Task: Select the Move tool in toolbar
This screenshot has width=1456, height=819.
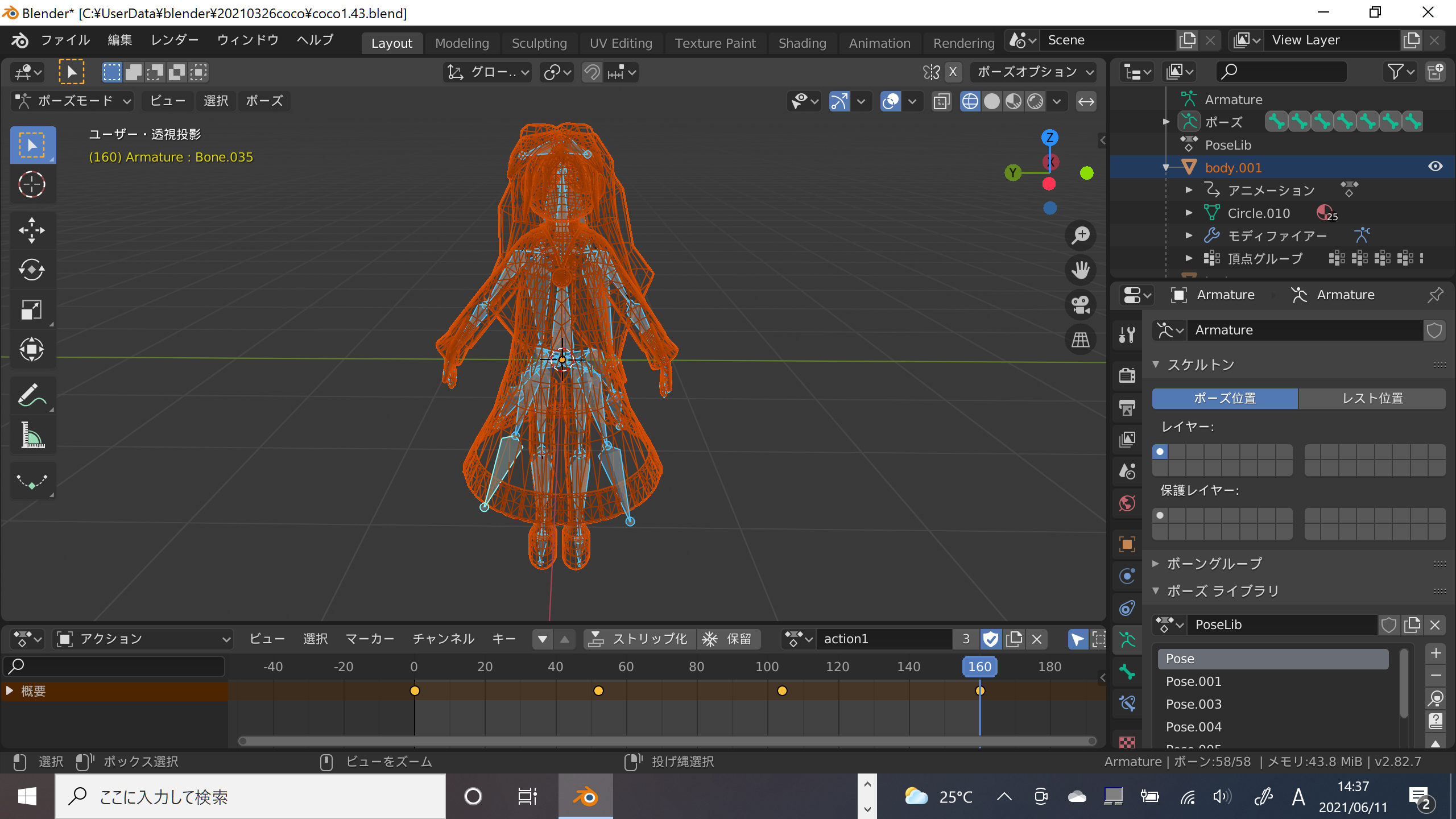Action: [32, 230]
